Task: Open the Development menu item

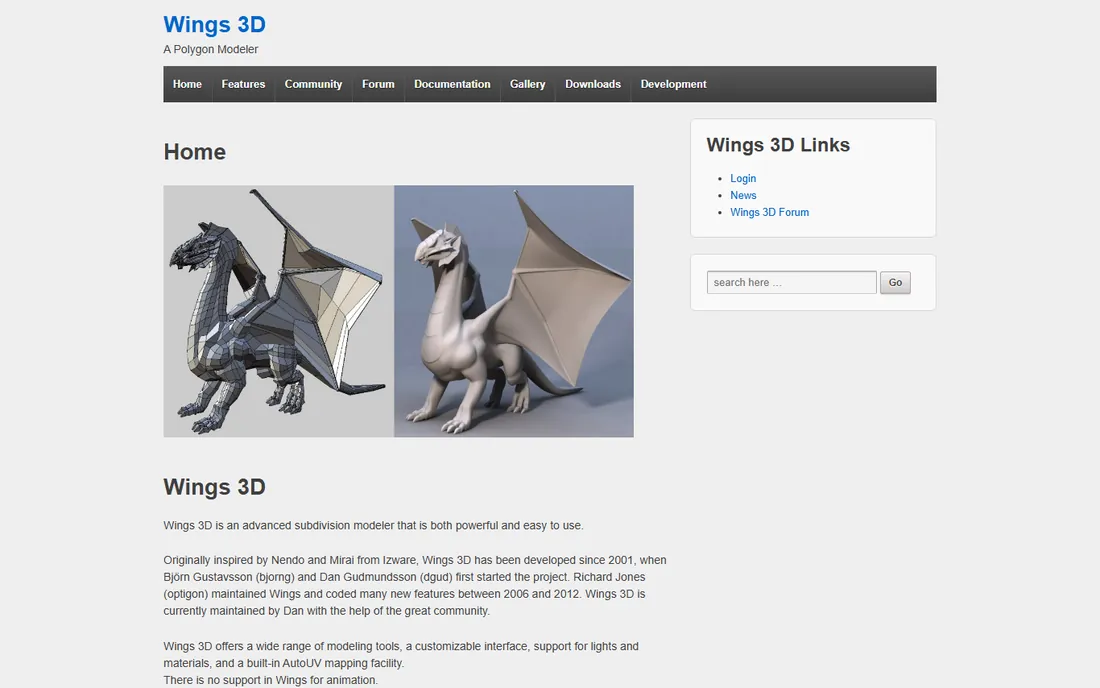Action: coord(673,84)
